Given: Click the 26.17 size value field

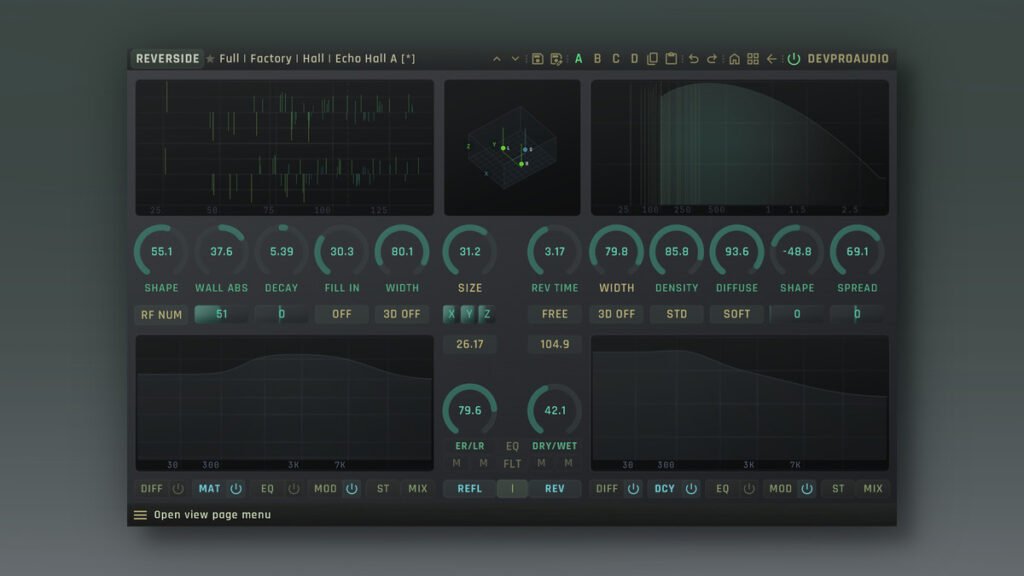Looking at the screenshot, I should click(470, 344).
